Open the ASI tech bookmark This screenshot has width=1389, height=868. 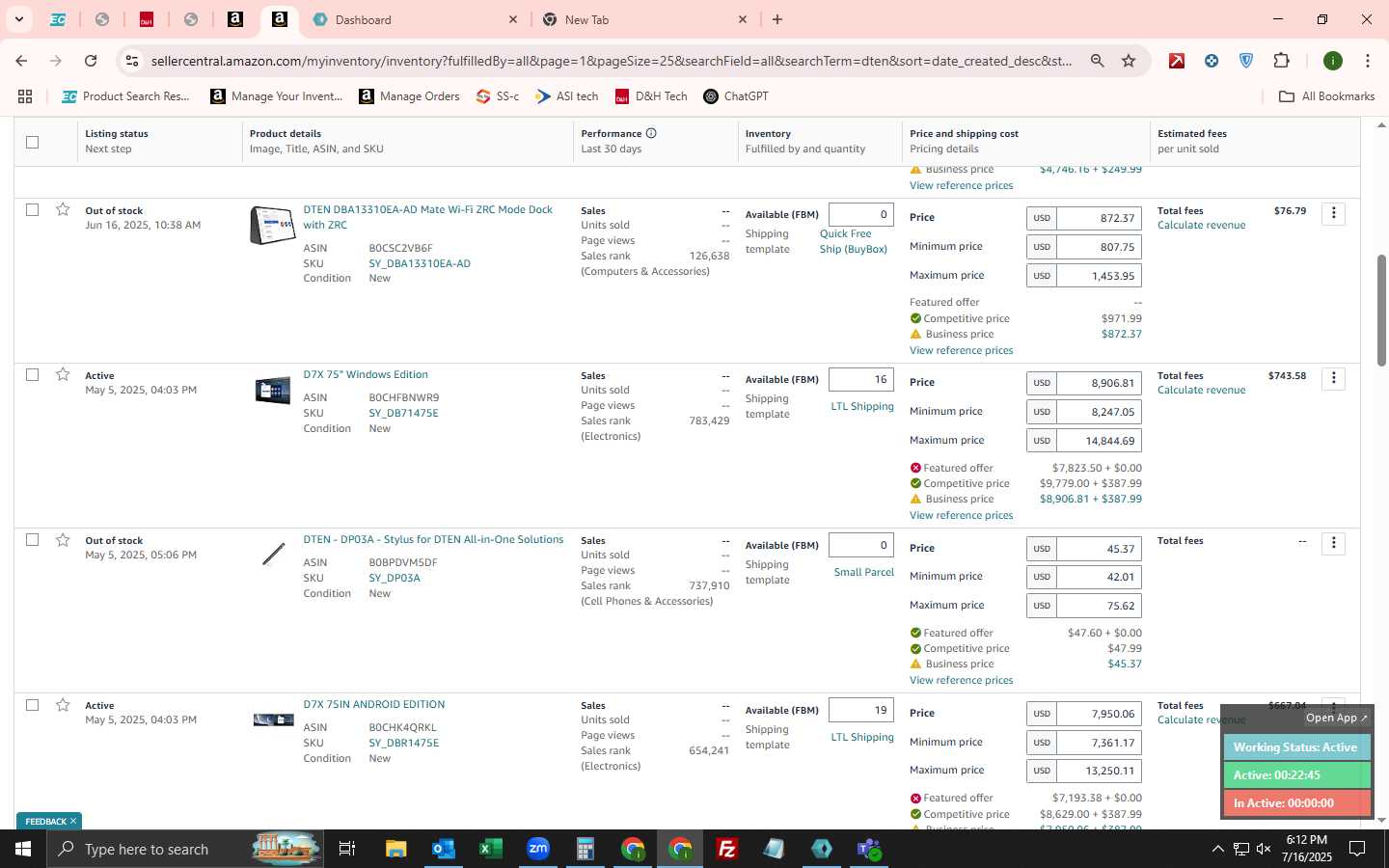pyautogui.click(x=567, y=96)
